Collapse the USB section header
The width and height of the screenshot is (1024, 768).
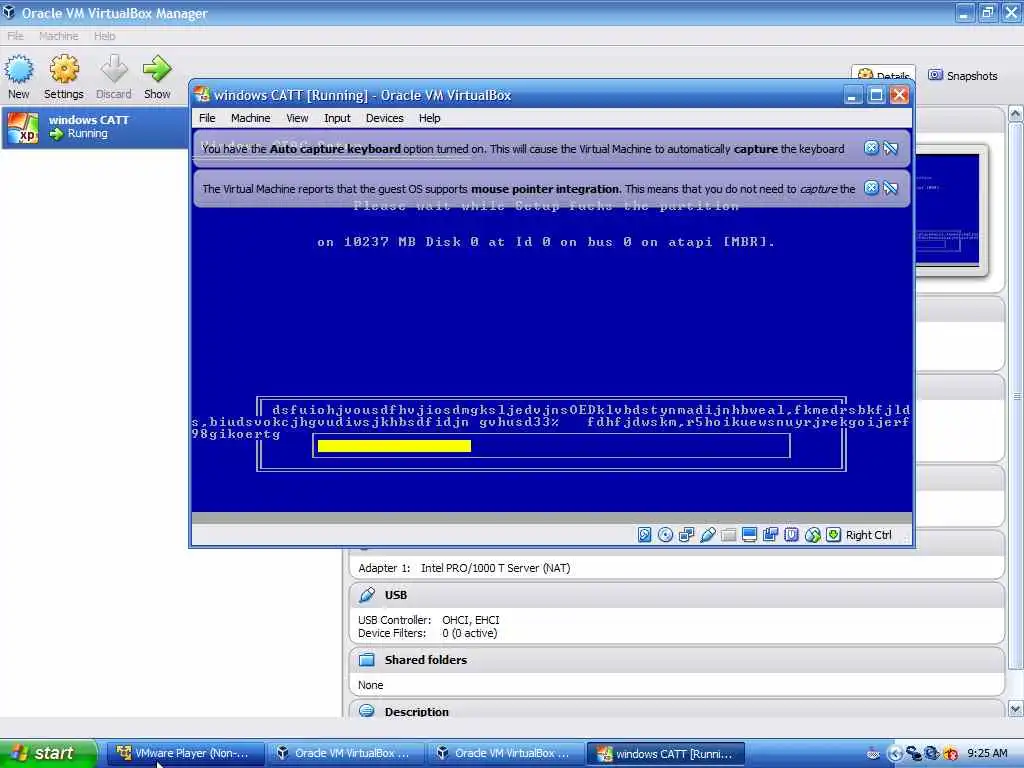677,595
